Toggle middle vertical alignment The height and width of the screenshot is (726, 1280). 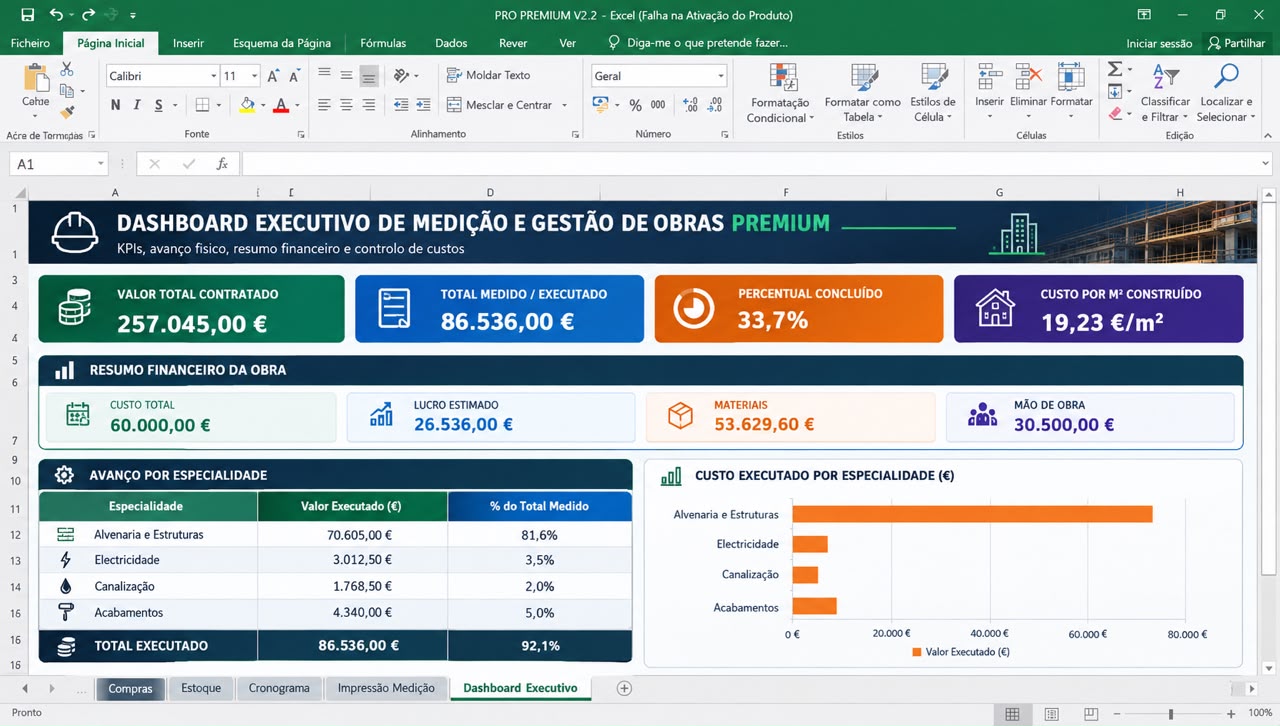point(346,75)
